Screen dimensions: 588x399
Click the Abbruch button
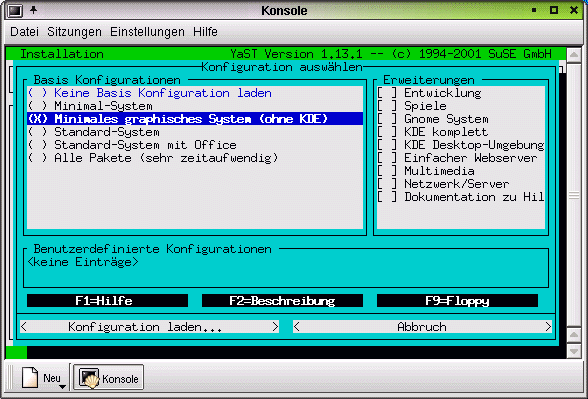coord(422,327)
